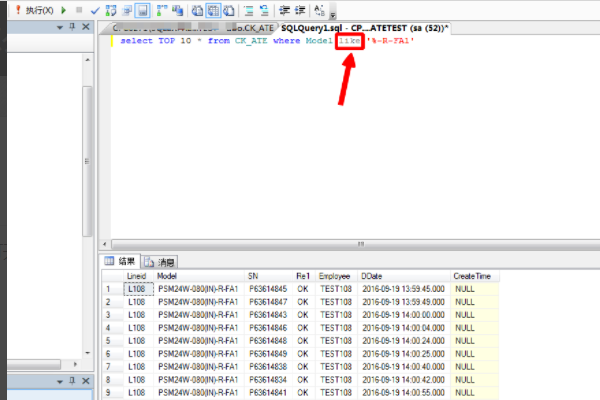
Task: Toggle auto-hide pin on upper left panel
Action: [x=72, y=27]
